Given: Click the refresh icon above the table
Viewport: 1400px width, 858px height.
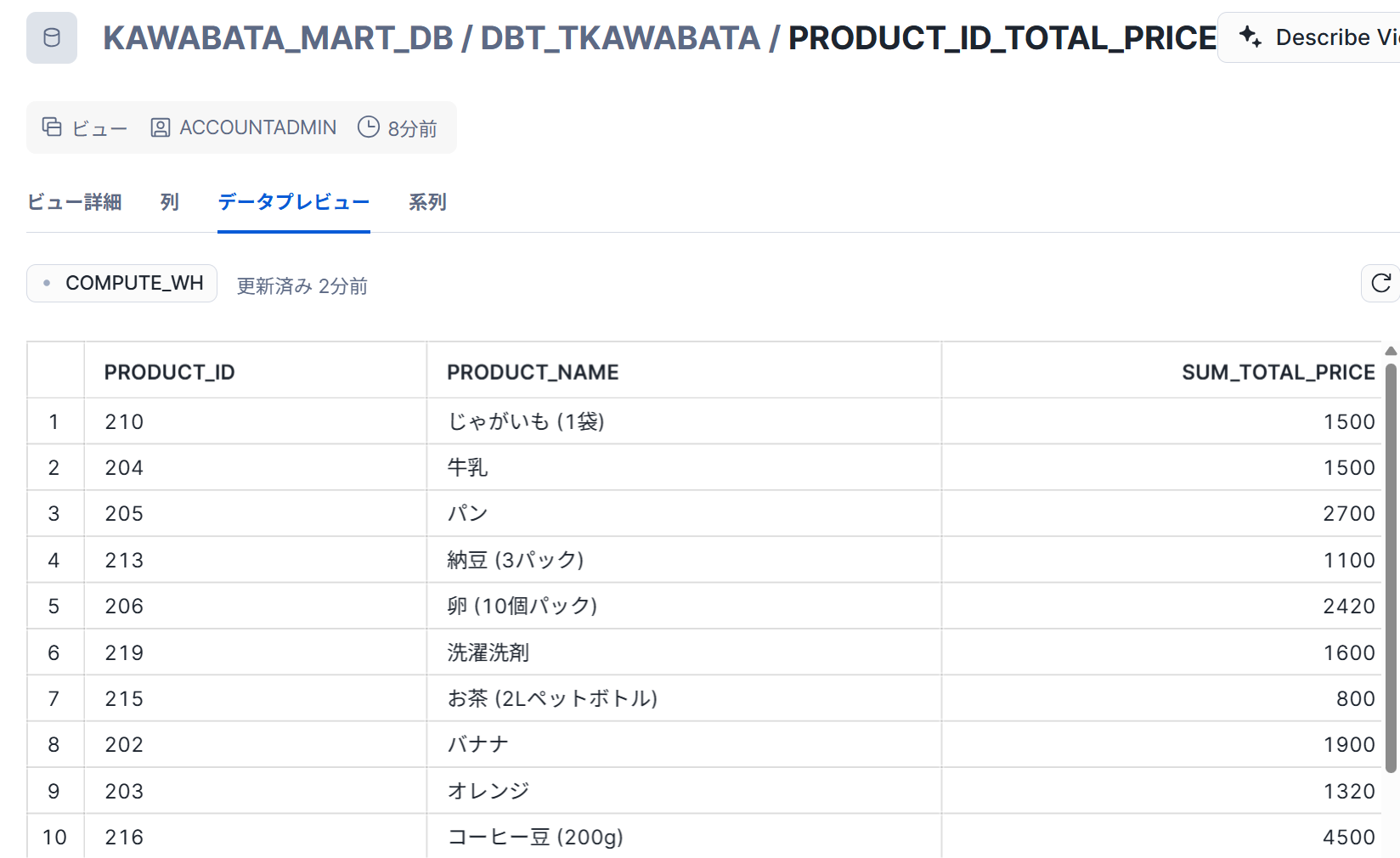Looking at the screenshot, I should click(1381, 283).
